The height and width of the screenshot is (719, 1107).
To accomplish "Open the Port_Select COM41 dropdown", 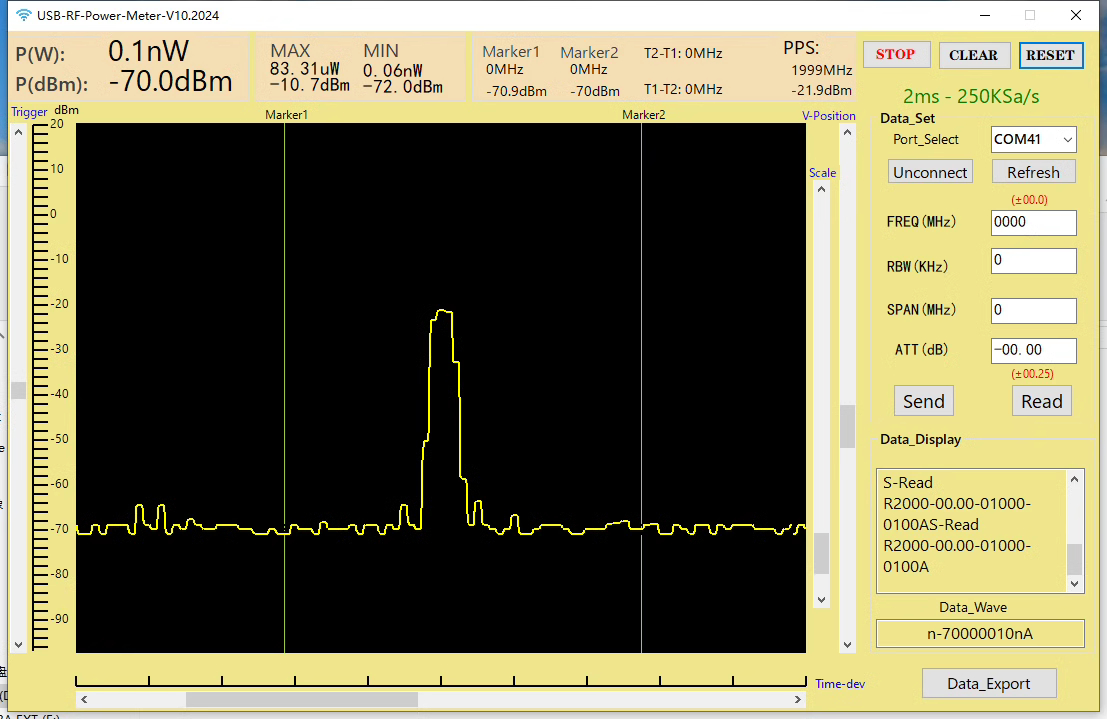I will (x=1034, y=139).
